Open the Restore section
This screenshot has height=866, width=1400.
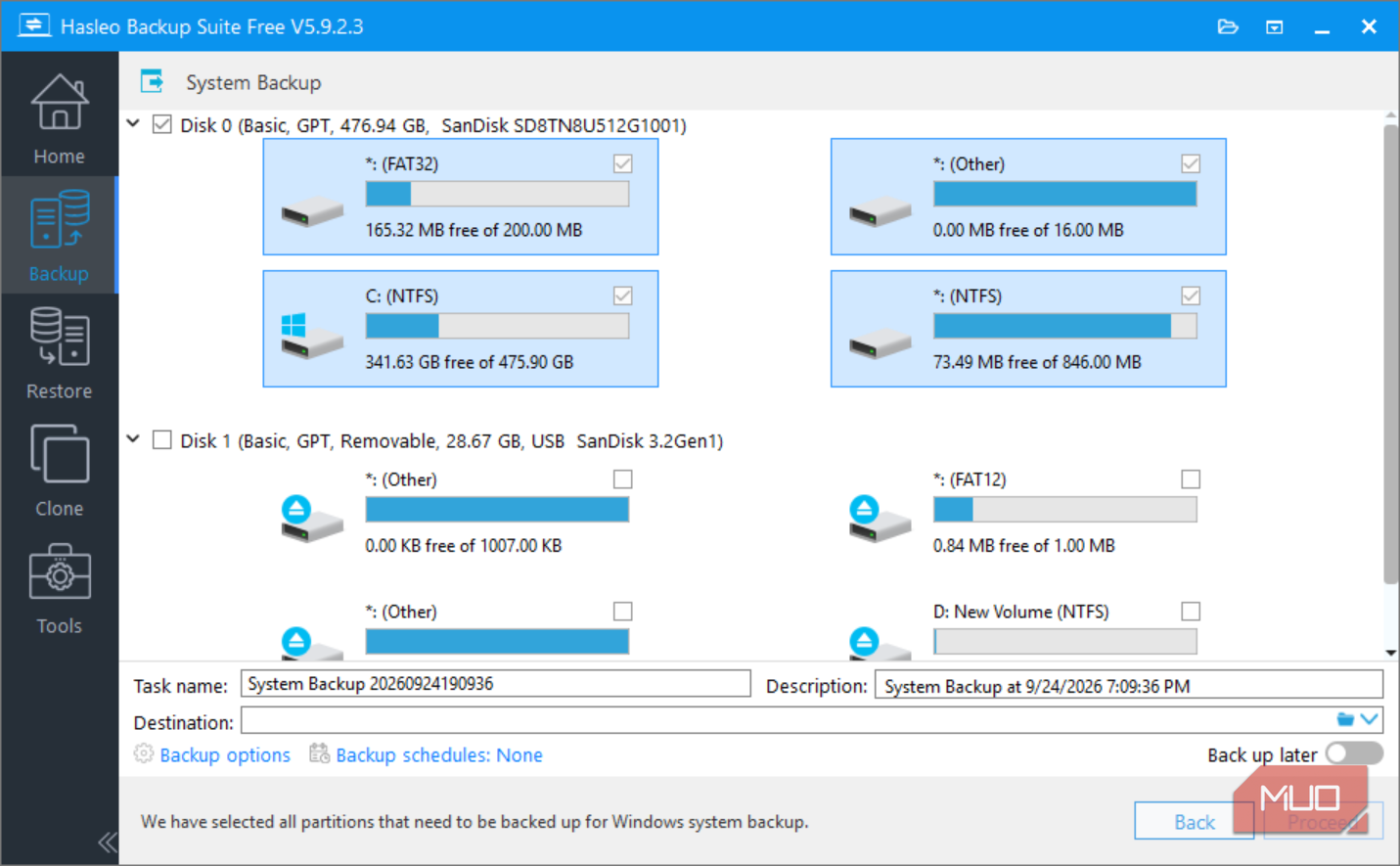[x=59, y=353]
